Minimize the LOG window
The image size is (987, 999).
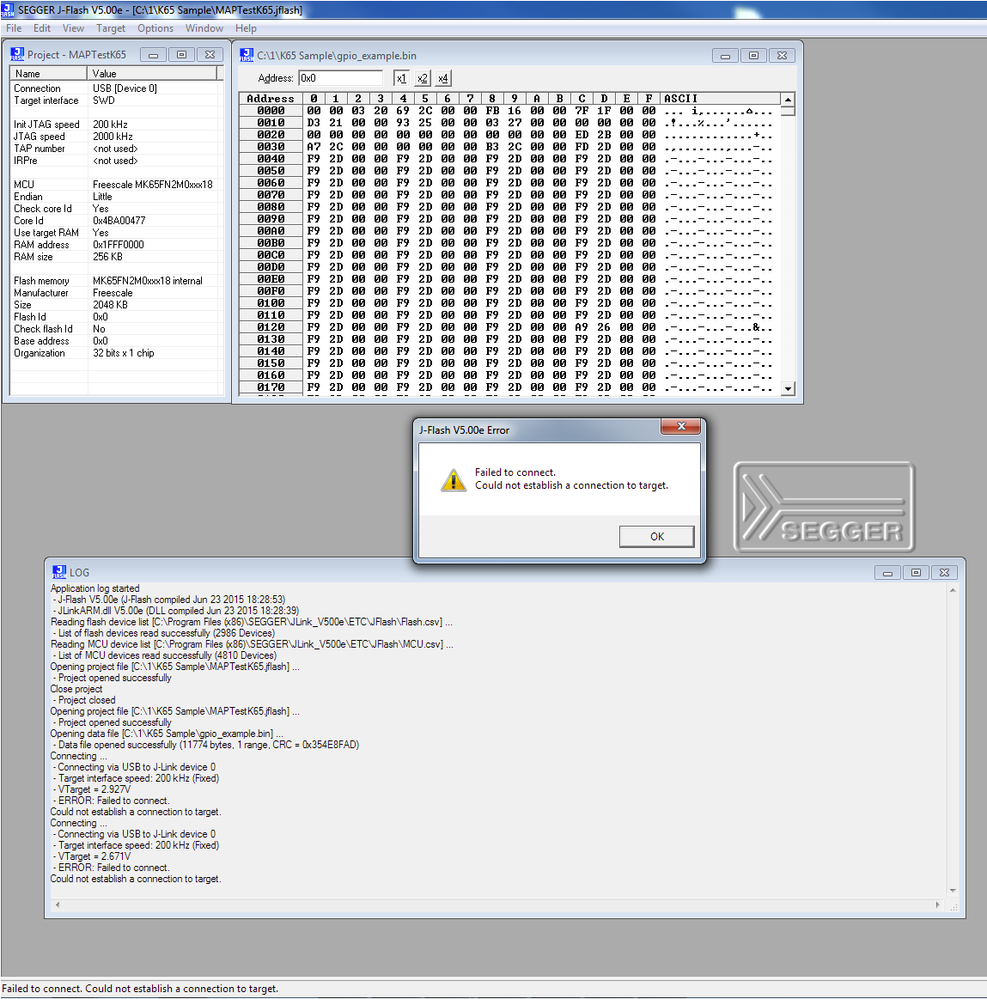coord(888,573)
